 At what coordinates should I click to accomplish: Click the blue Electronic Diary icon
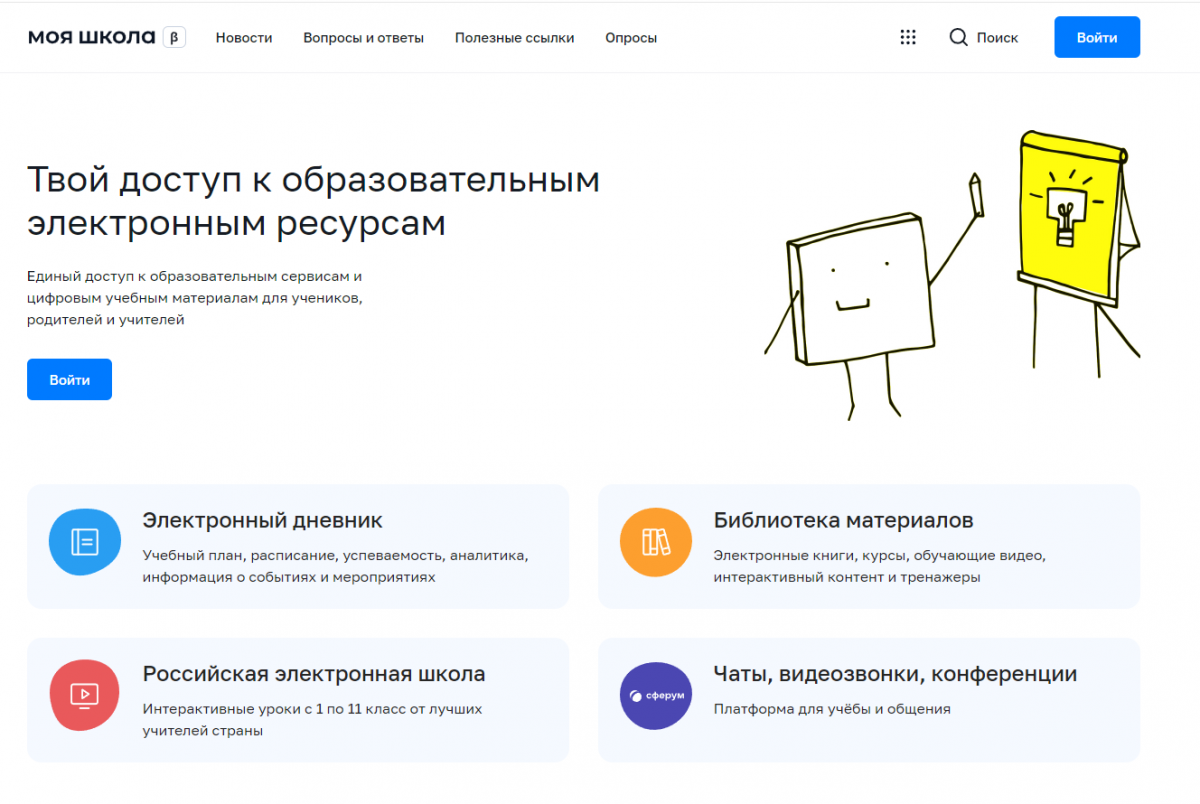click(85, 542)
